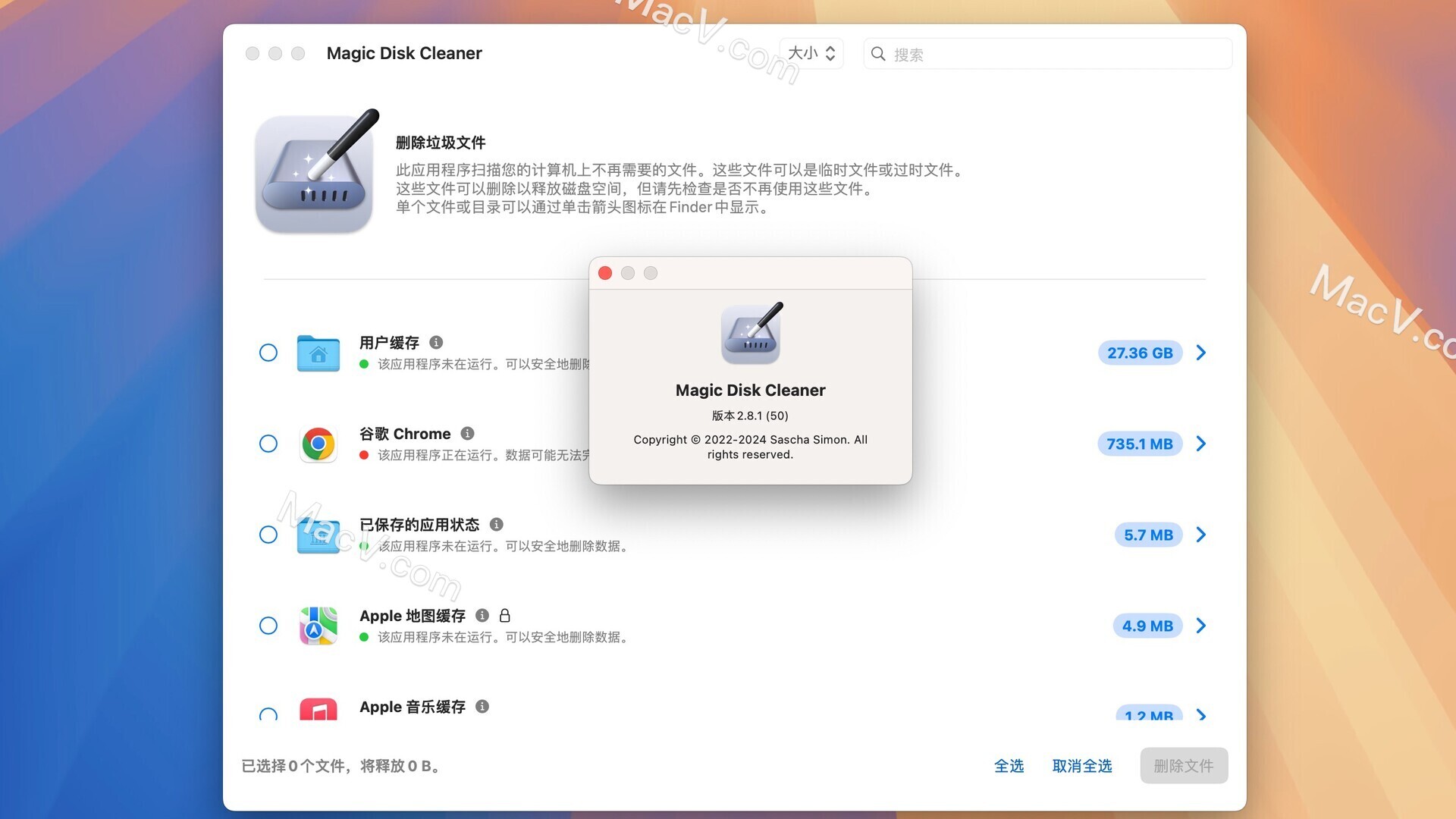
Task: Click the info icon beside Apple 地图缓存
Action: 482,616
